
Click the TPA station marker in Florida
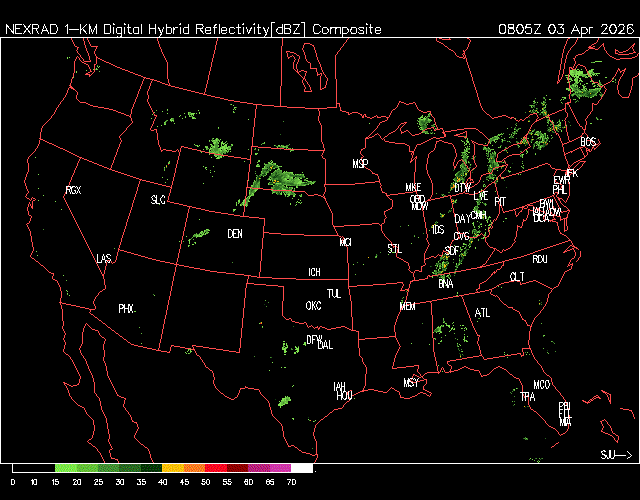click(x=528, y=397)
